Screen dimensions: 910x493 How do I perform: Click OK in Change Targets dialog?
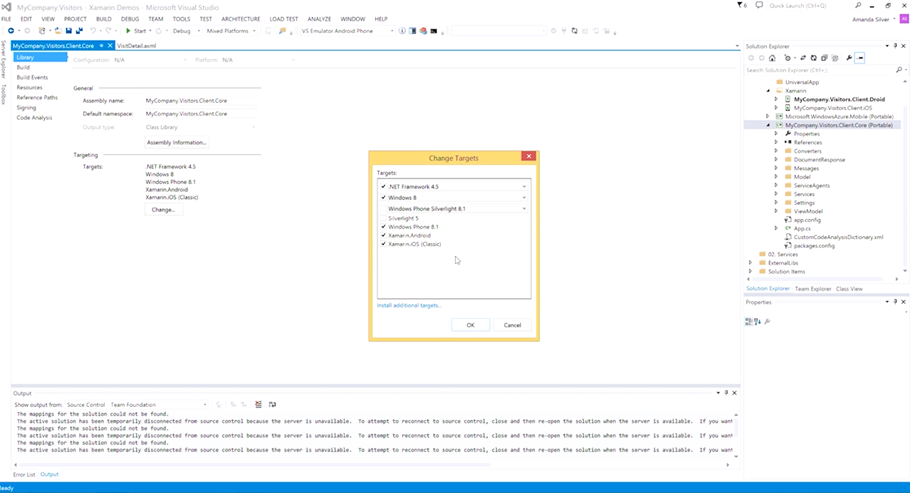pos(471,325)
